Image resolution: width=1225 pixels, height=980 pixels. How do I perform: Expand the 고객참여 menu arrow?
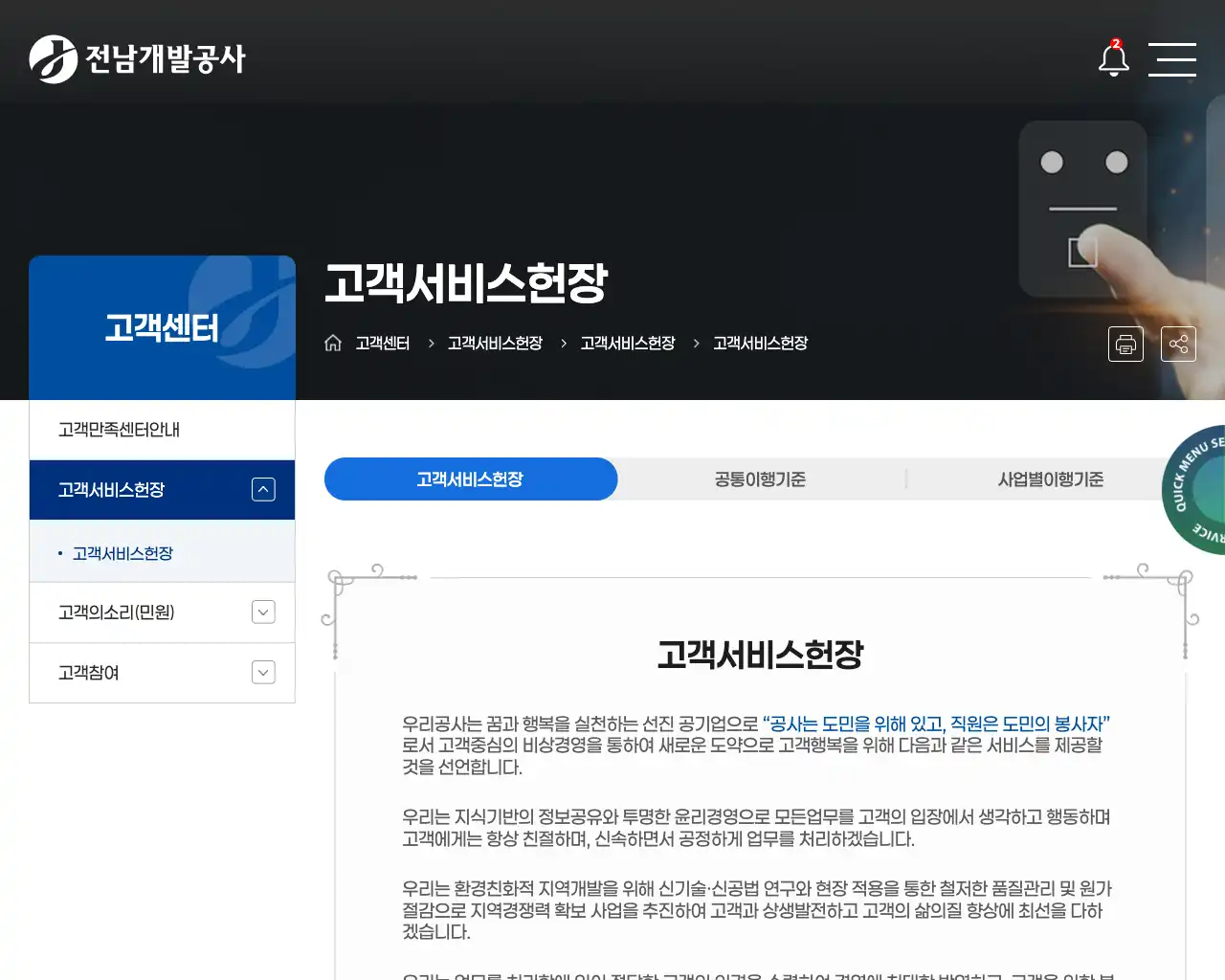(263, 673)
